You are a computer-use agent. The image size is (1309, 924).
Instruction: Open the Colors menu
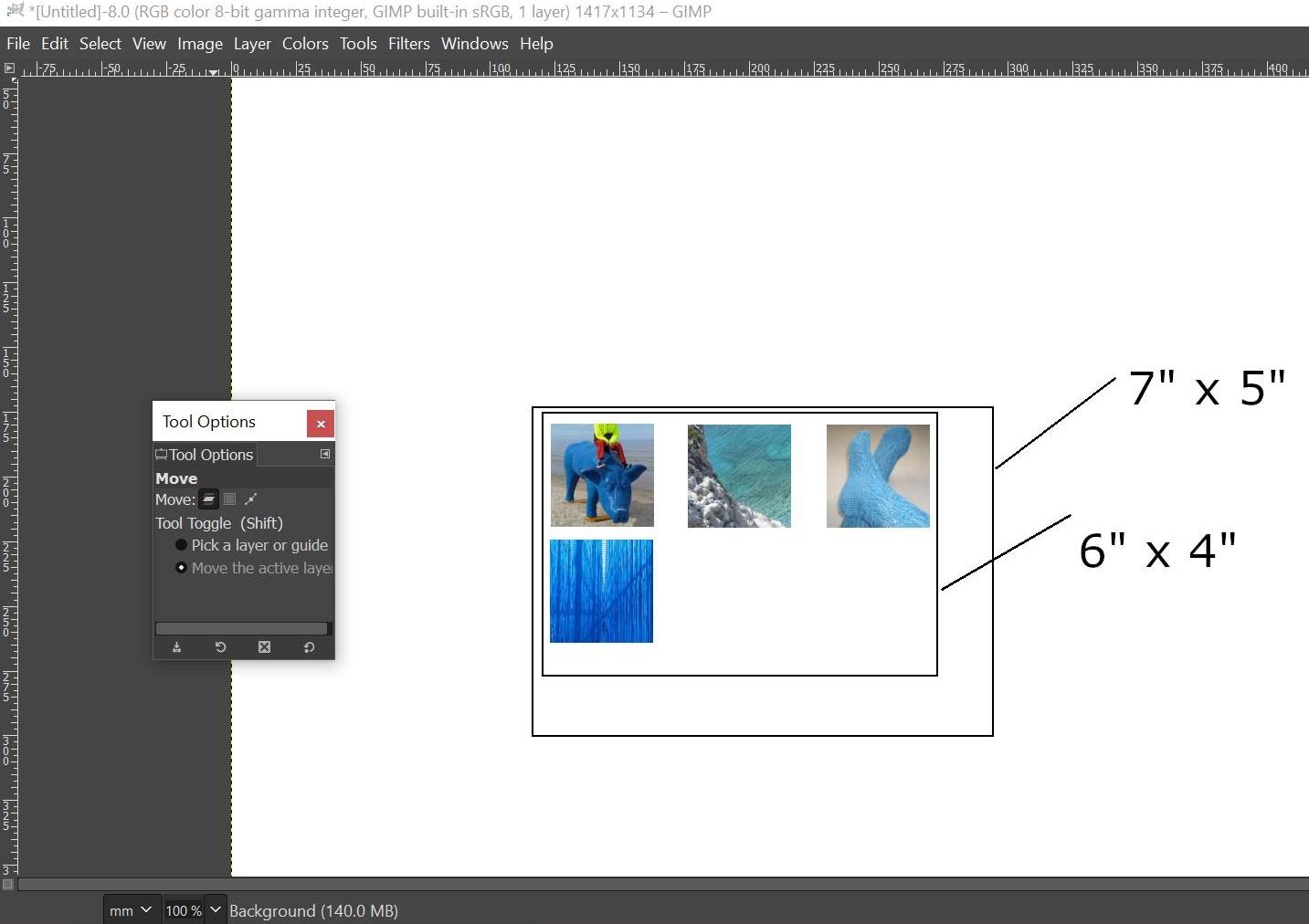(x=305, y=43)
